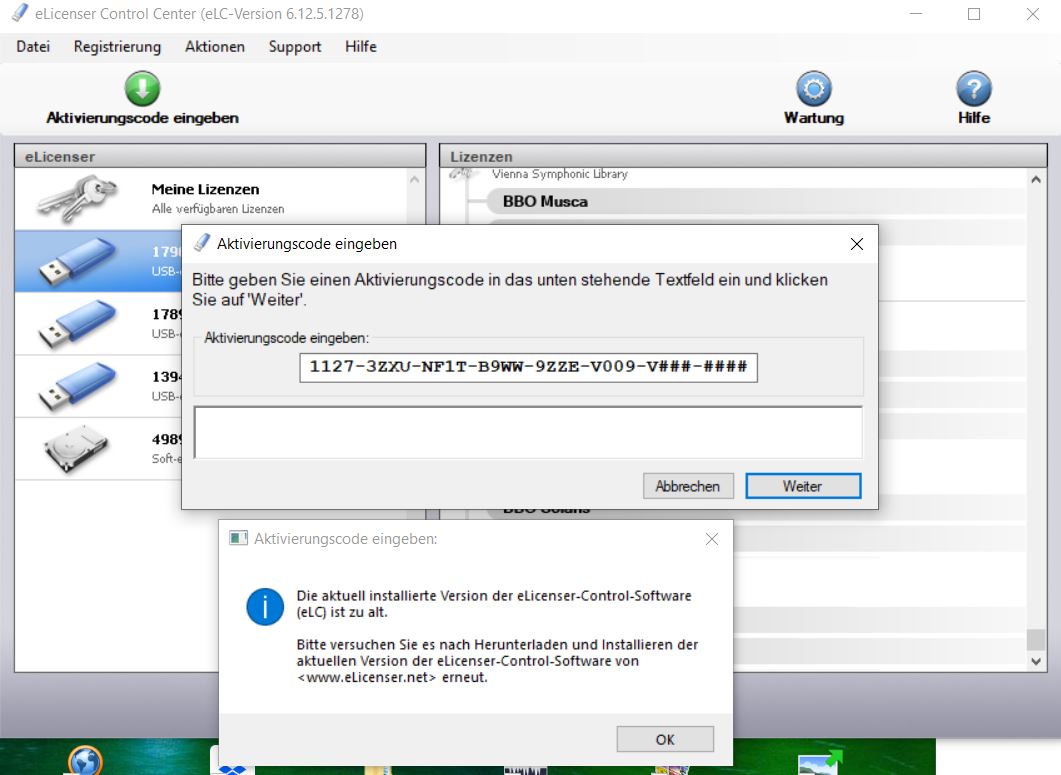The width and height of the screenshot is (1061, 775).
Task: Click the Lizenzen panel header
Action: [743, 156]
